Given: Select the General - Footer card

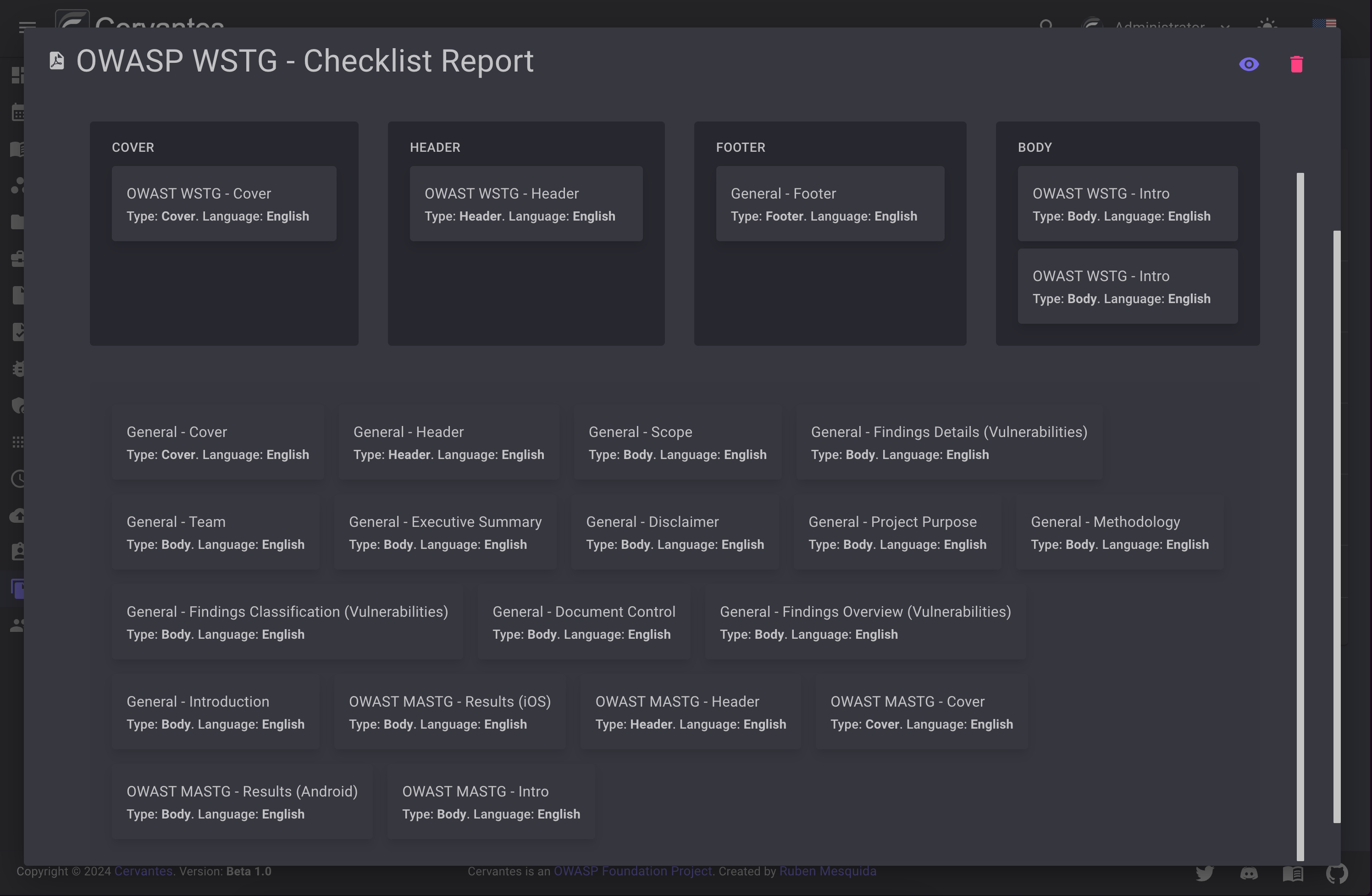Looking at the screenshot, I should tap(830, 204).
